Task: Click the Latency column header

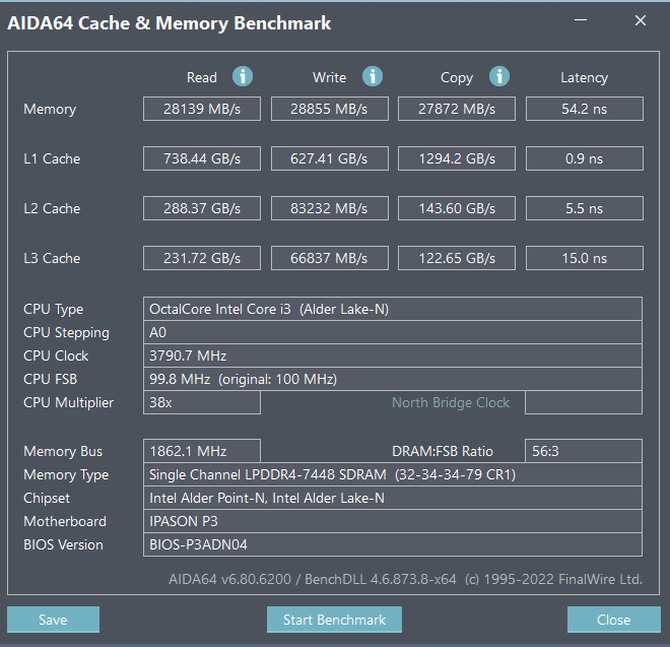Action: pyautogui.click(x=584, y=78)
